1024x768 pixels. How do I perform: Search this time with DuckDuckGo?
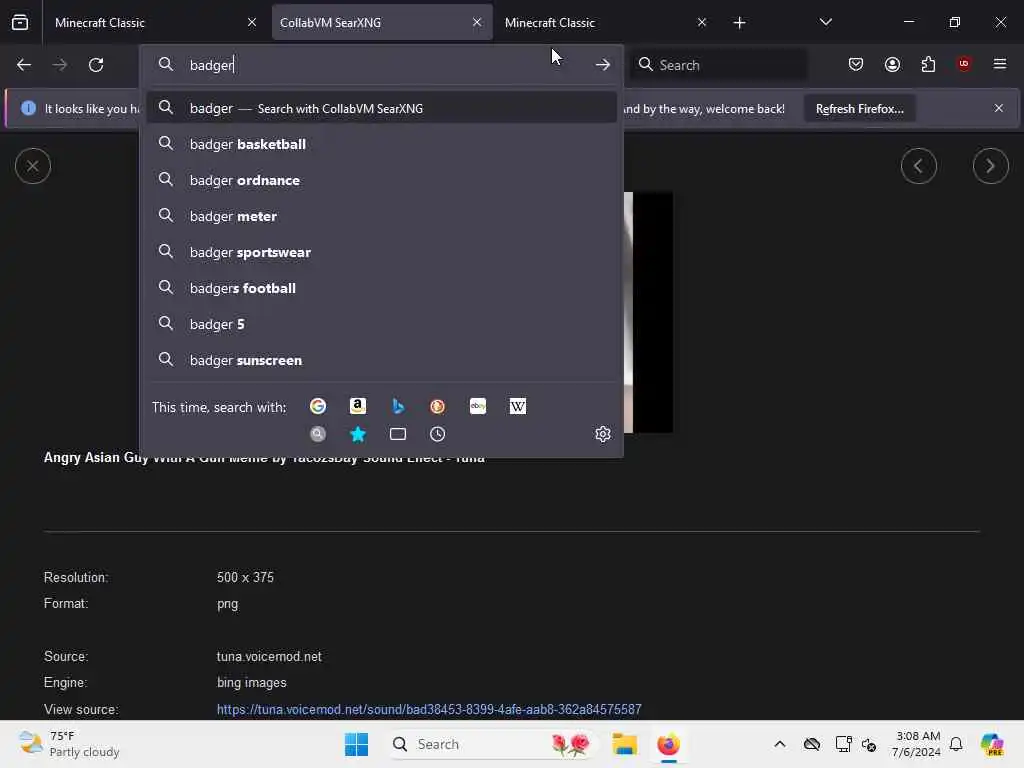tap(438, 406)
